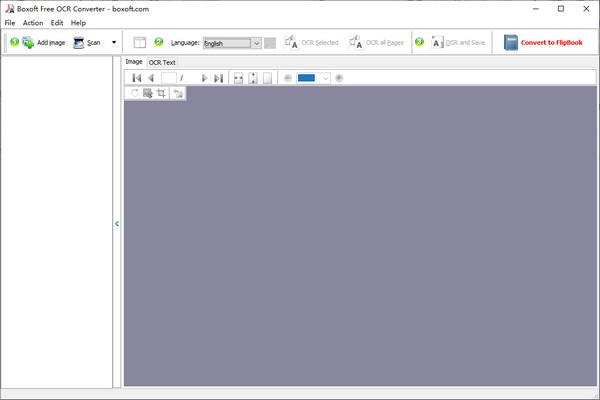Image resolution: width=600 pixels, height=400 pixels.
Task: Click the Scan toolbar button
Action: tap(87, 42)
